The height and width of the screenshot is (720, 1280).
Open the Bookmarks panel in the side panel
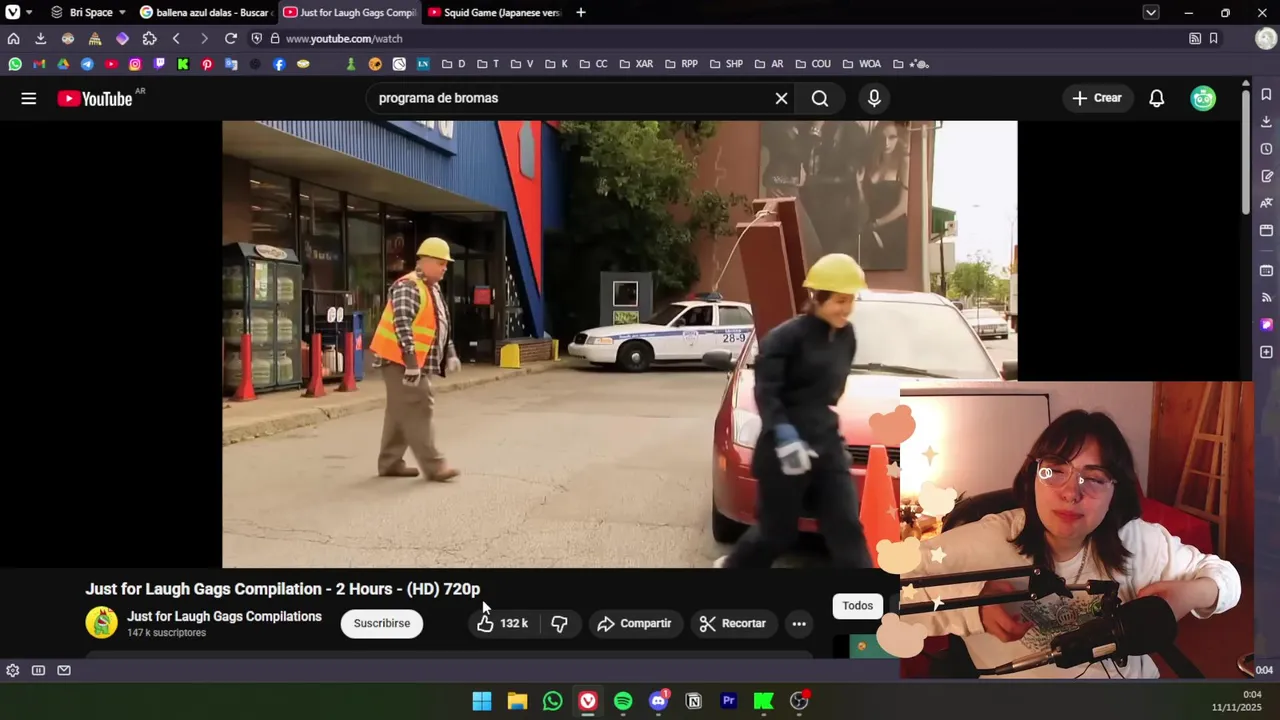(x=1266, y=94)
